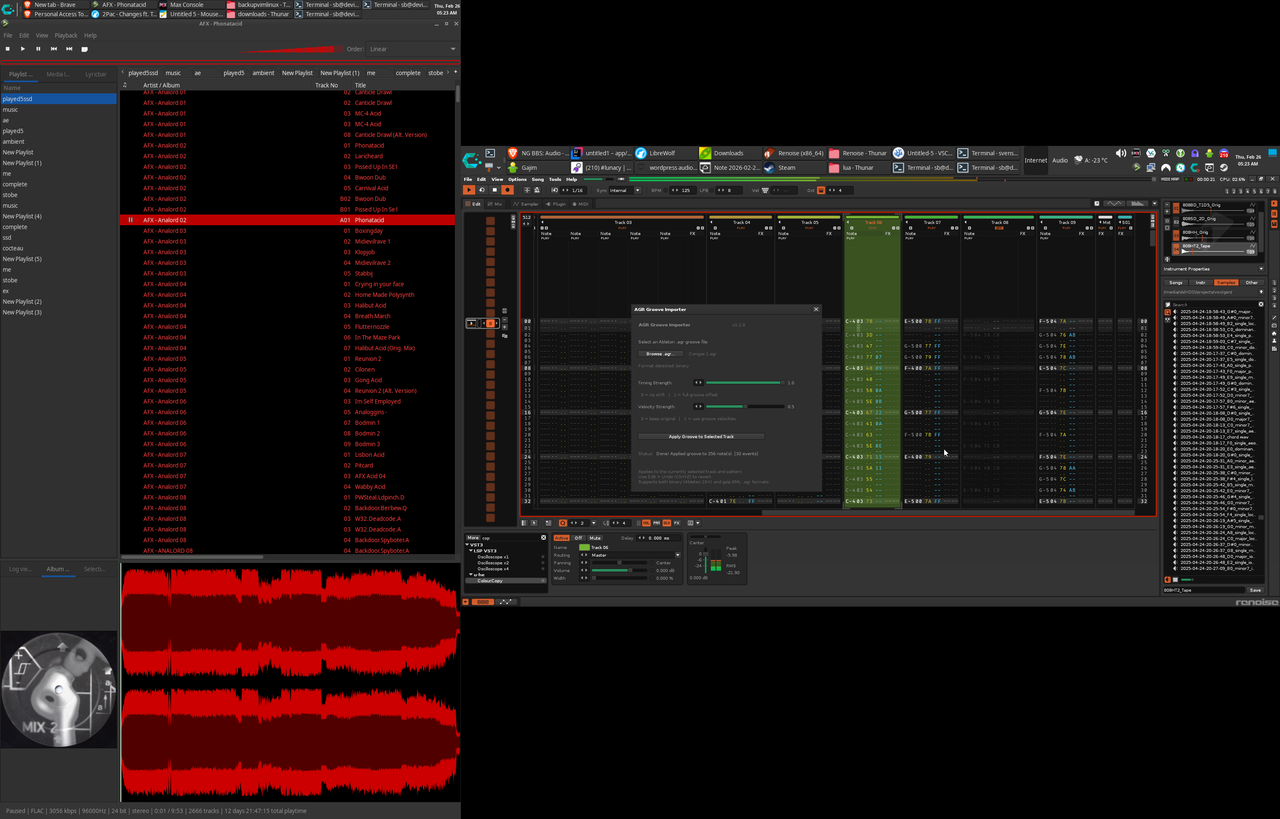The image size is (1280, 819).
Task: Adjust the Track 06 Volume slider
Action: (619, 570)
